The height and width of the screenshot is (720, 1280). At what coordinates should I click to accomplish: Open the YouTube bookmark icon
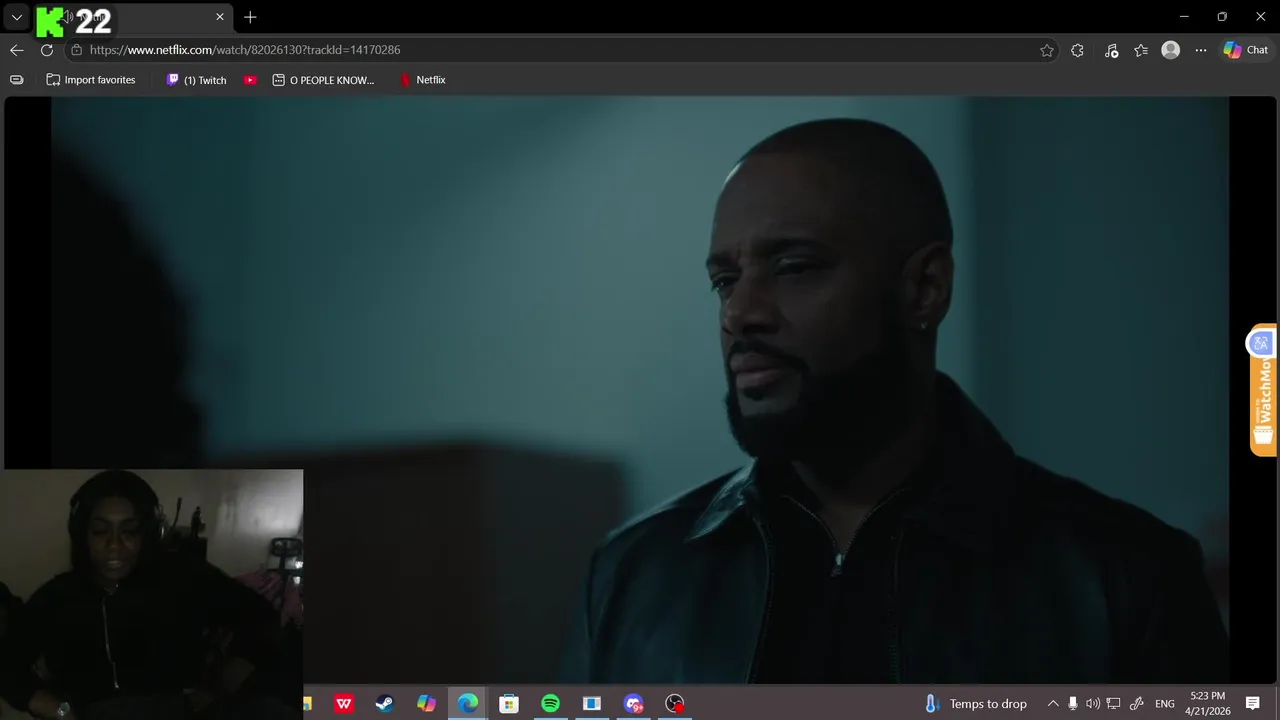[250, 80]
